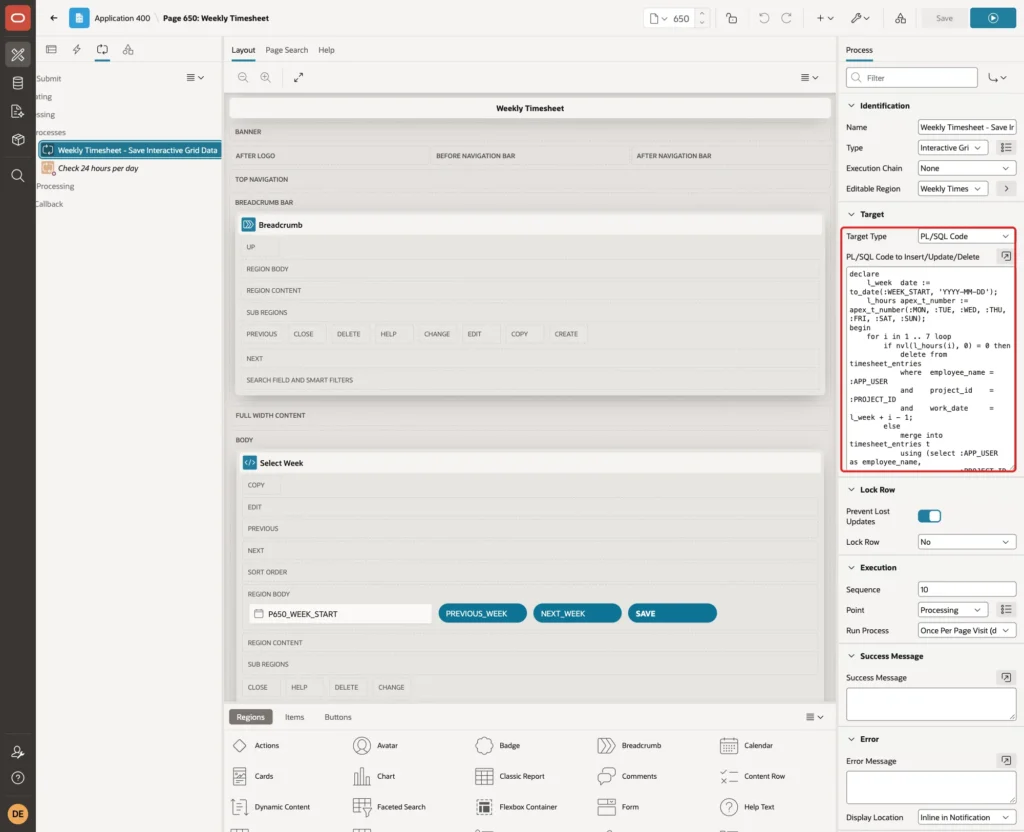Switch to the Page Search tab
The width and height of the screenshot is (1024, 832).
click(286, 50)
